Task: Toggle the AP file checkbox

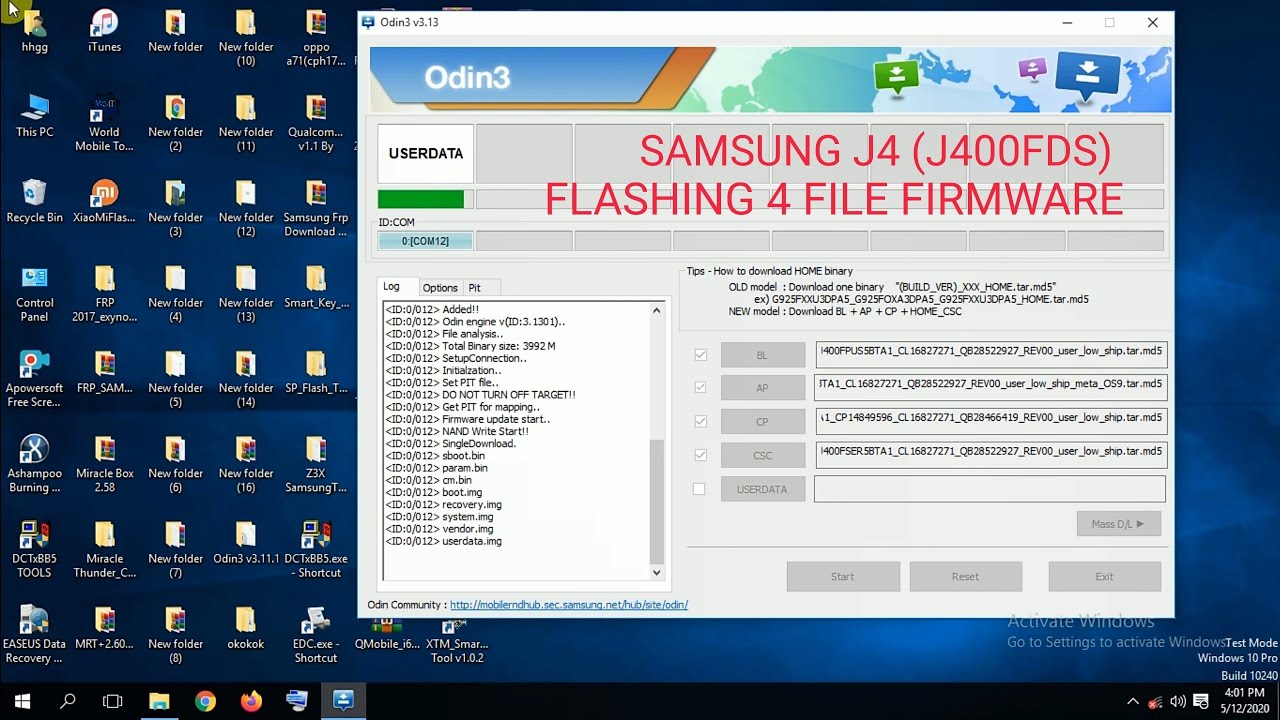Action: tap(700, 387)
